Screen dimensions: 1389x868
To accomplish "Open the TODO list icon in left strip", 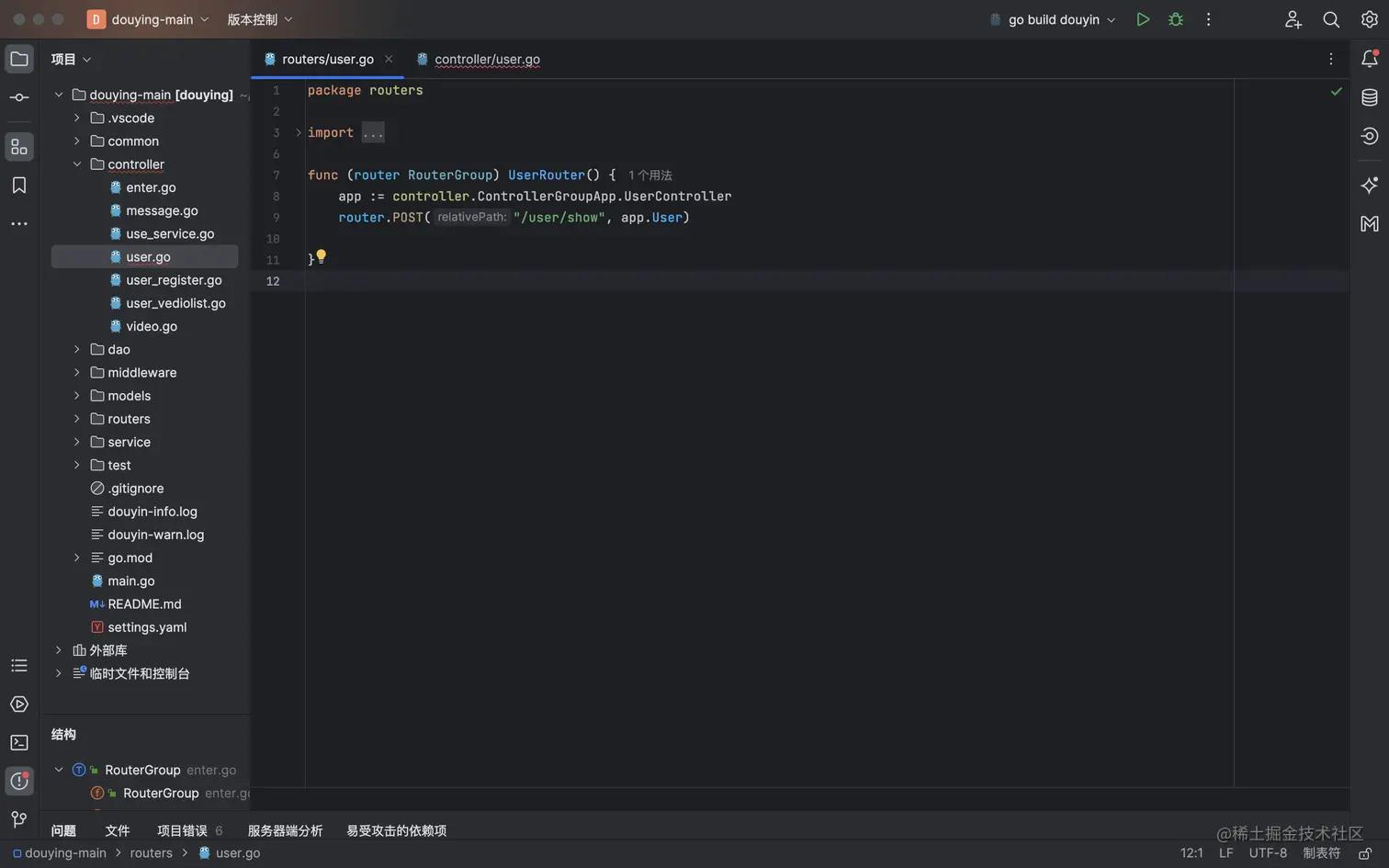I will coord(19,666).
